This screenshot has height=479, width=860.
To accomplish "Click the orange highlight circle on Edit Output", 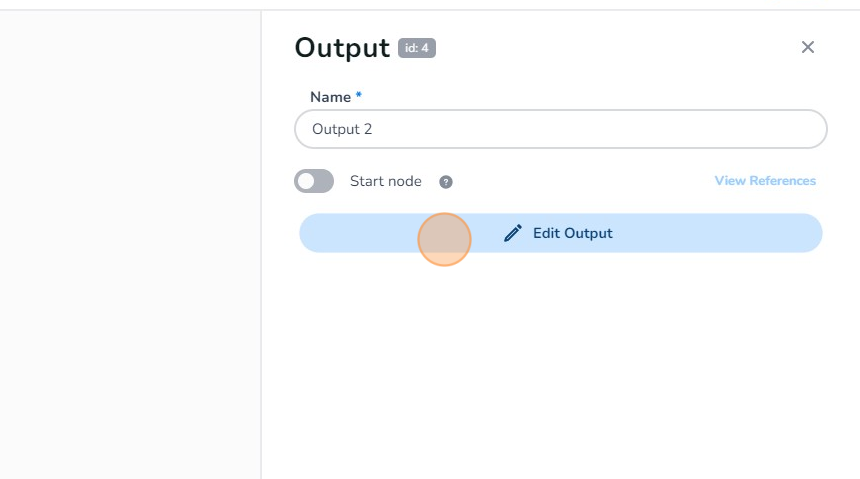I will coord(444,240).
